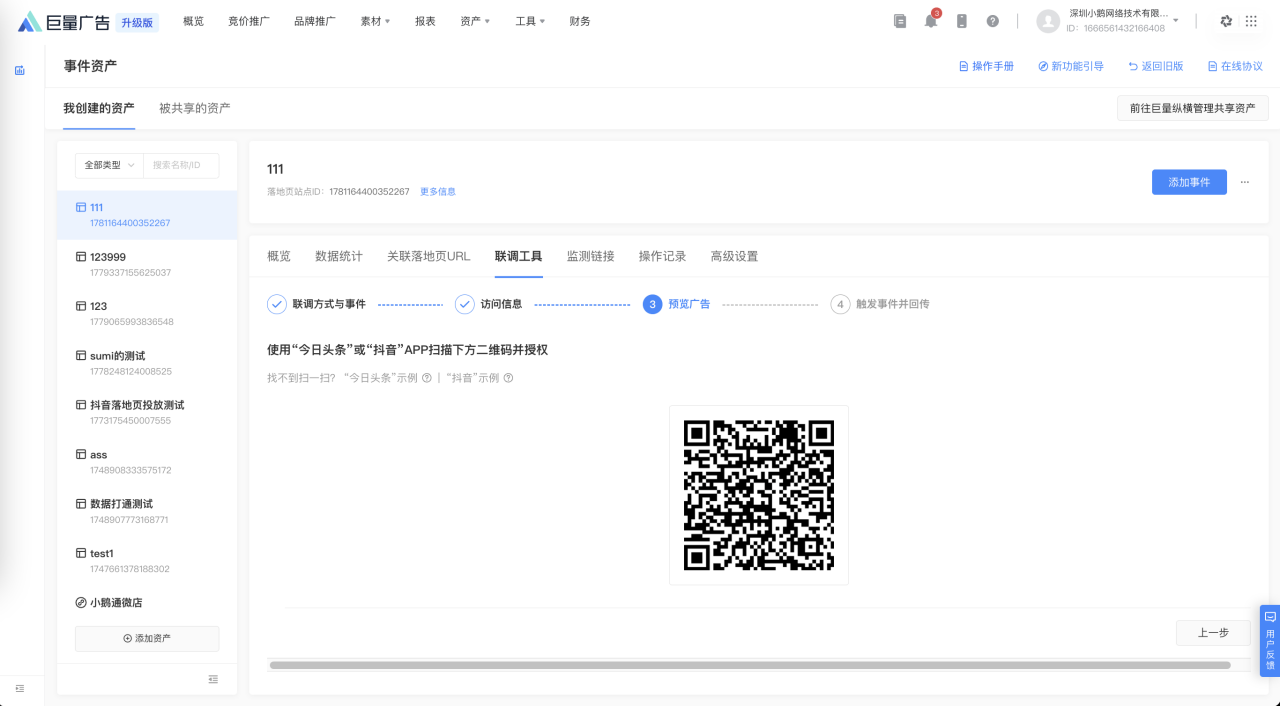
Task: Click the 更多信息 link
Action: [438, 191]
